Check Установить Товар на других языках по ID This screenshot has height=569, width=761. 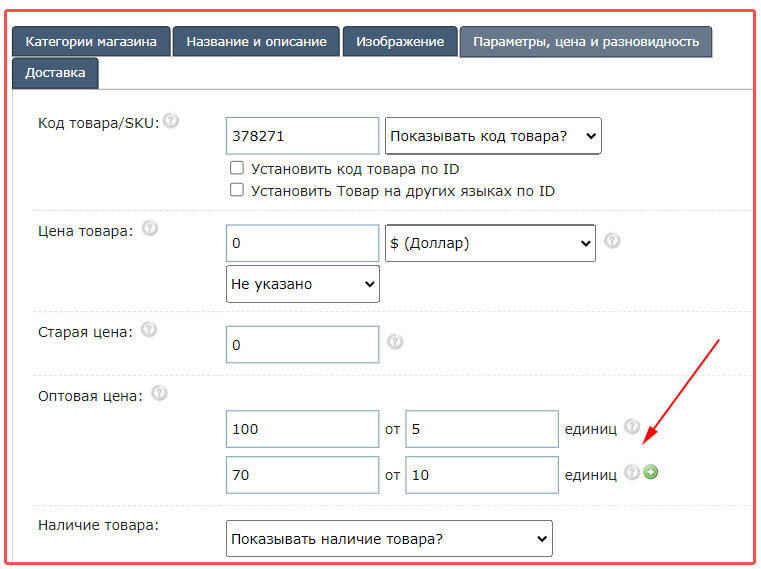point(237,190)
